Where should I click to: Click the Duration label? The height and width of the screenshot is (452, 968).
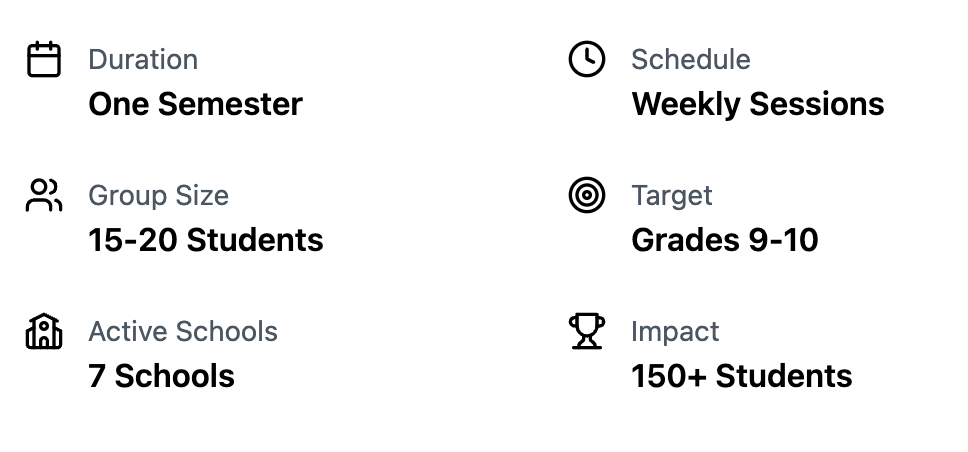143,60
